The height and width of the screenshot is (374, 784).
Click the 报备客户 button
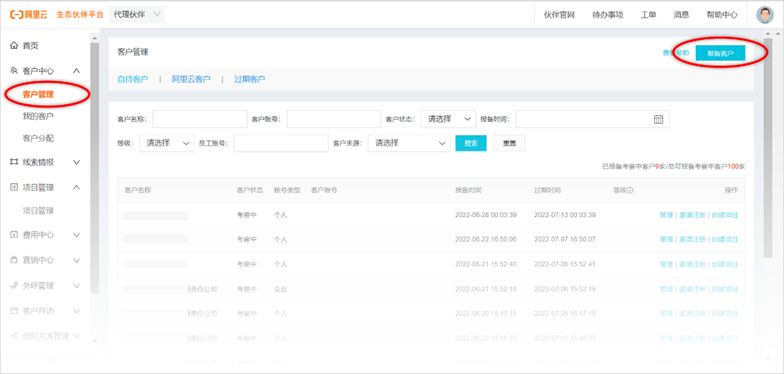click(720, 53)
